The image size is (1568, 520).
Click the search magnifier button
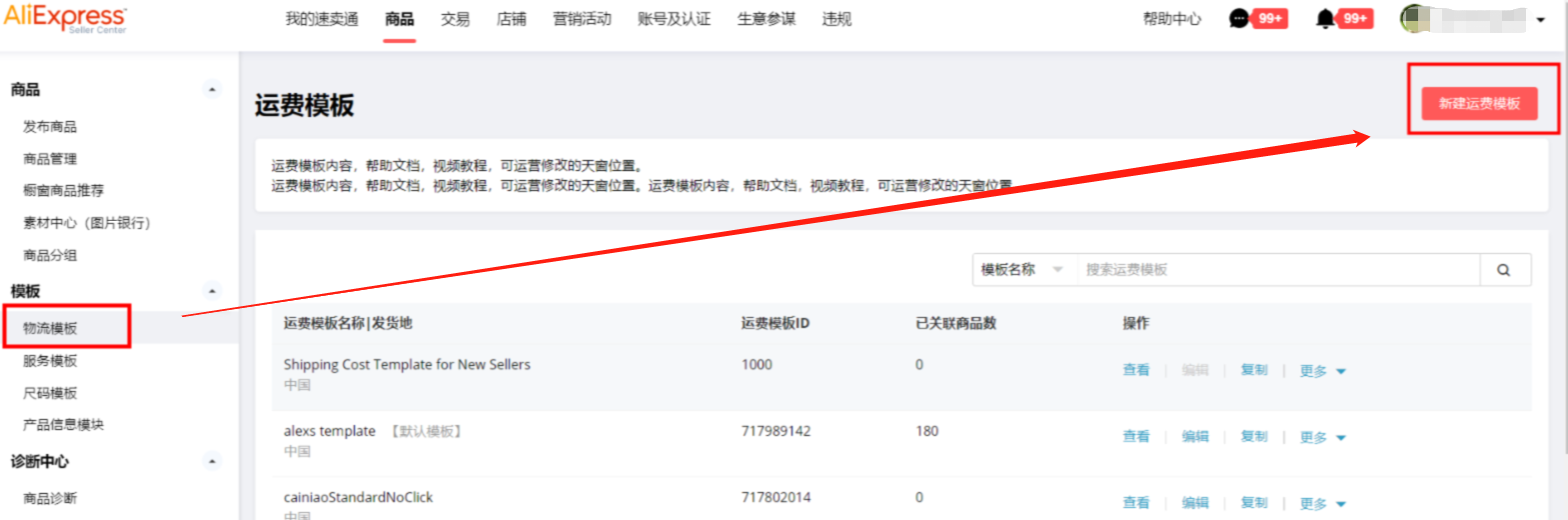click(1503, 270)
